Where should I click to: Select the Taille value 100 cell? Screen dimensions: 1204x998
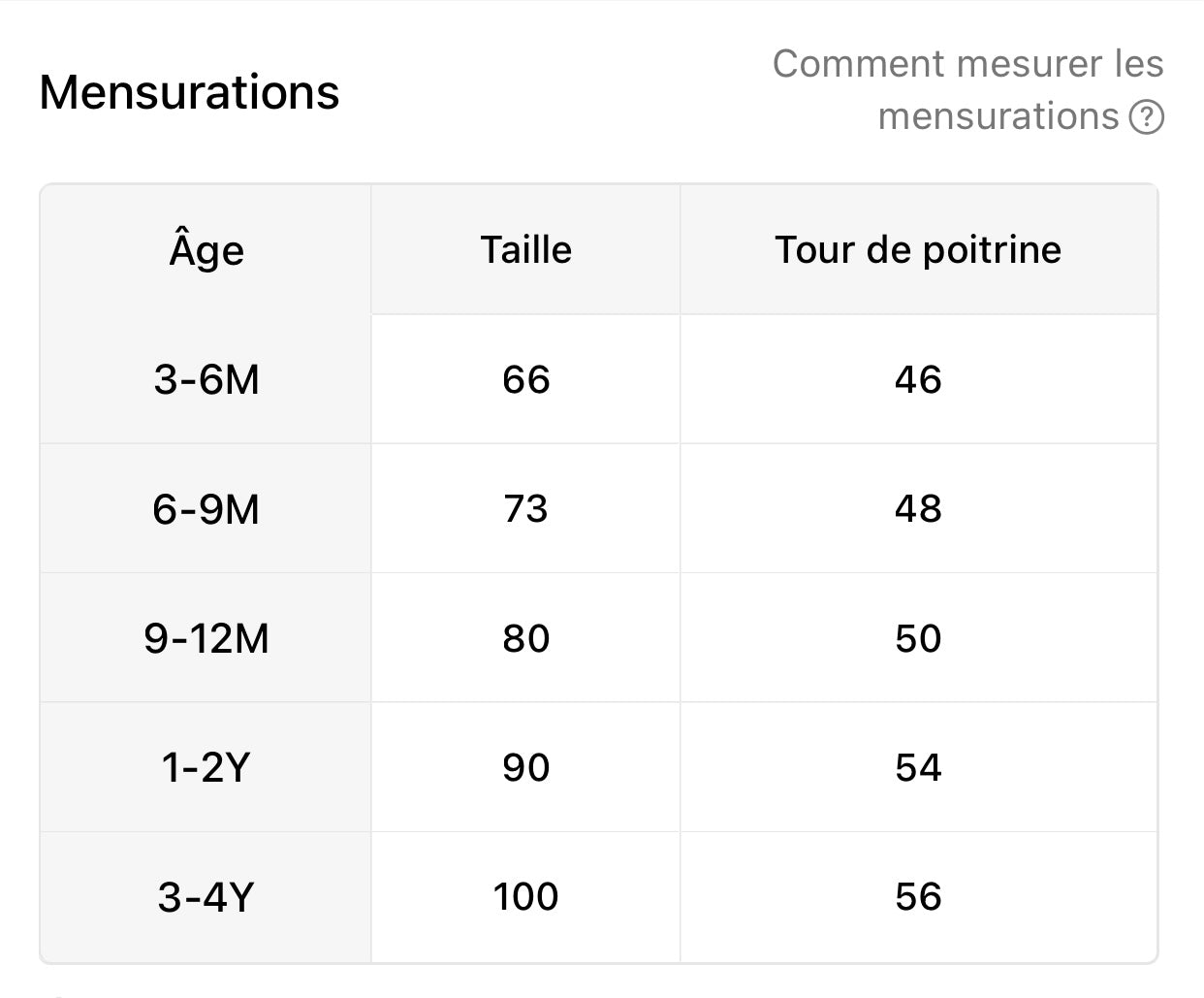525,897
